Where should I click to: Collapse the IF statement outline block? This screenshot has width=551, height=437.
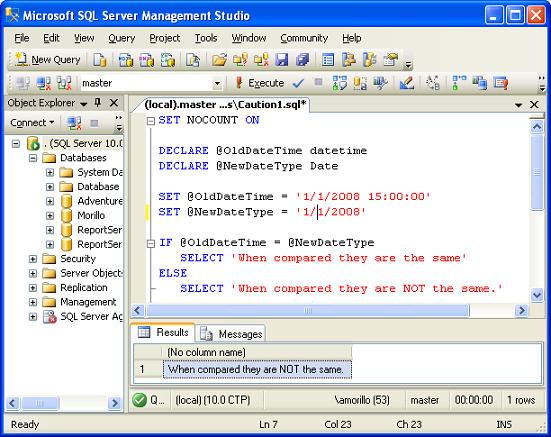click(x=151, y=243)
